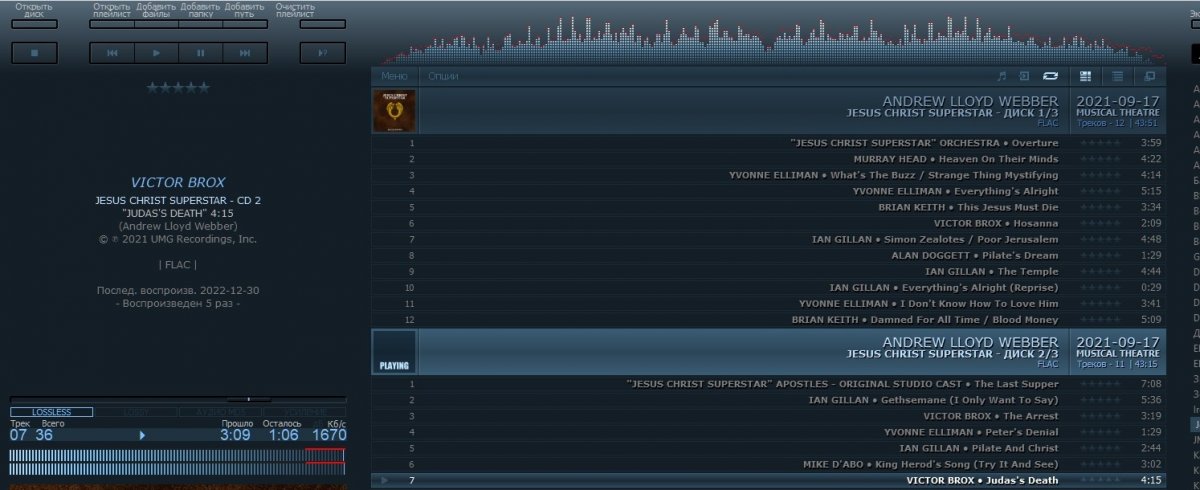This screenshot has height=490, width=1200.
Task: Click the music note icon in playlist header
Action: coord(1001,76)
